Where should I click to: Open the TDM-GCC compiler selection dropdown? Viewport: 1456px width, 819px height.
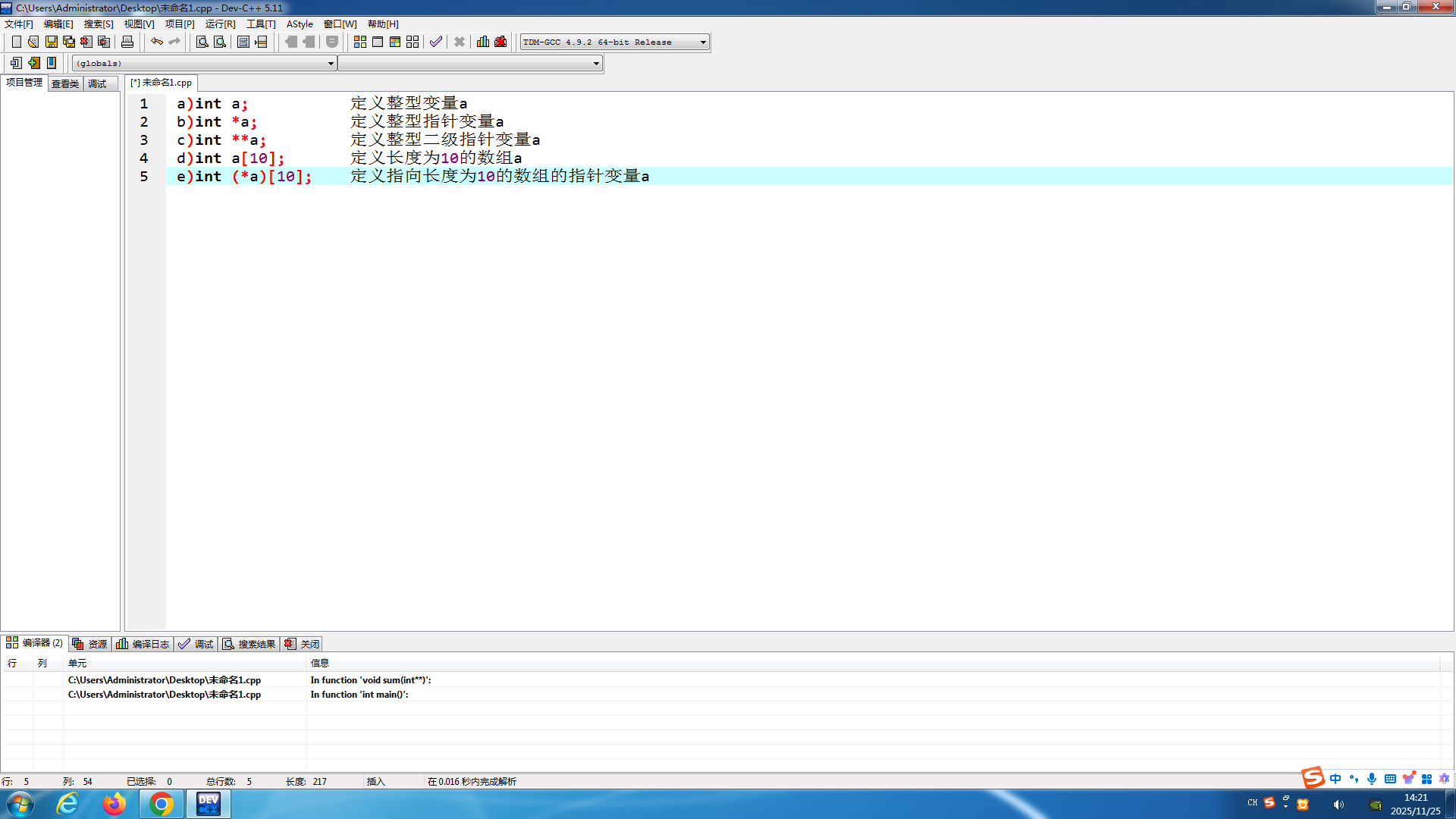[x=703, y=42]
